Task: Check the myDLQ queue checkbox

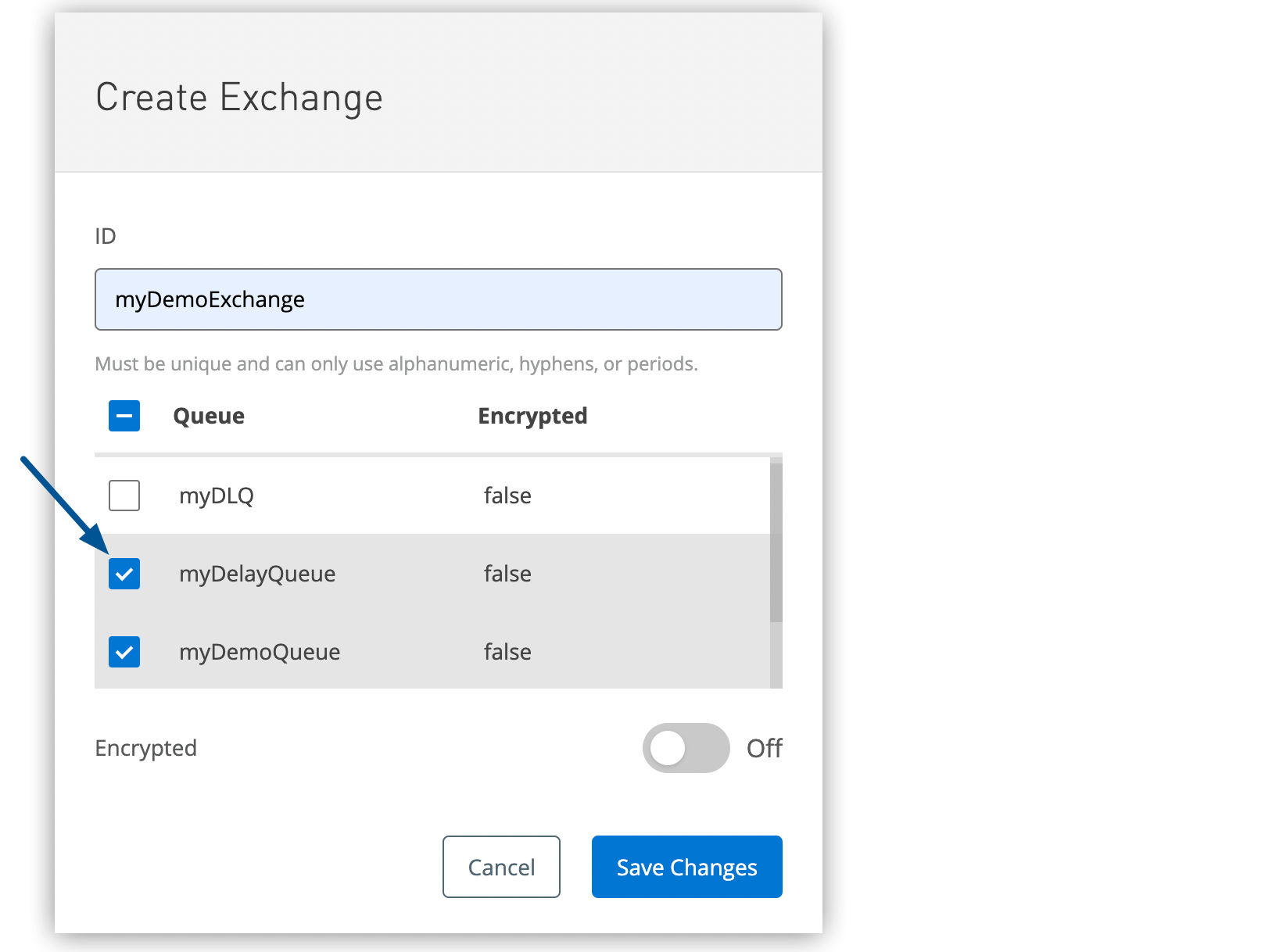Action: [124, 496]
